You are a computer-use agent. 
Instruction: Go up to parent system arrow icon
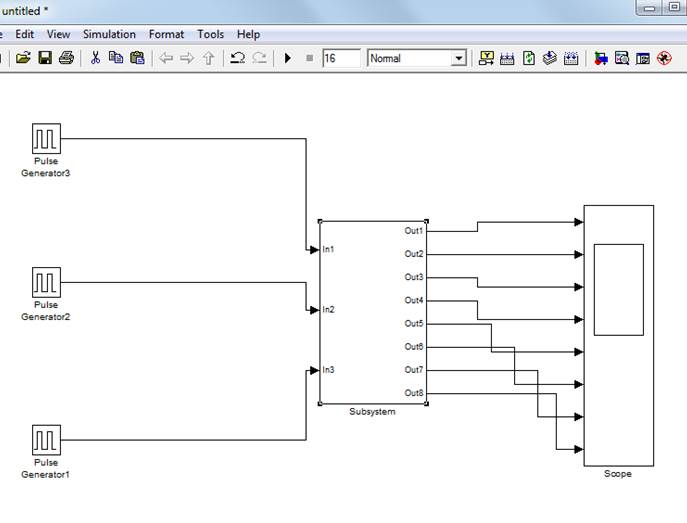point(209,58)
